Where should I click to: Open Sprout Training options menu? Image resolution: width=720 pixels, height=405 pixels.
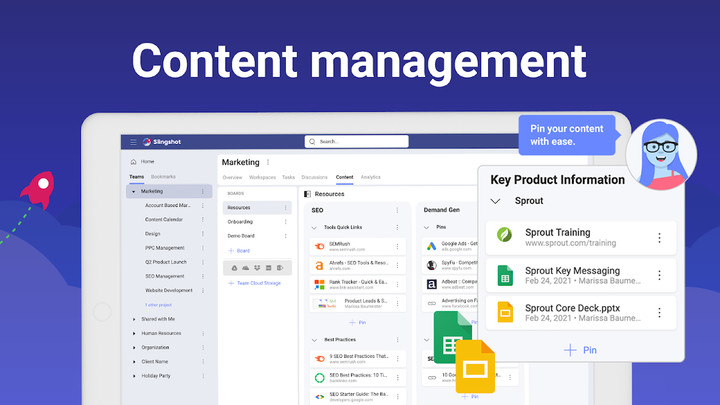(658, 238)
